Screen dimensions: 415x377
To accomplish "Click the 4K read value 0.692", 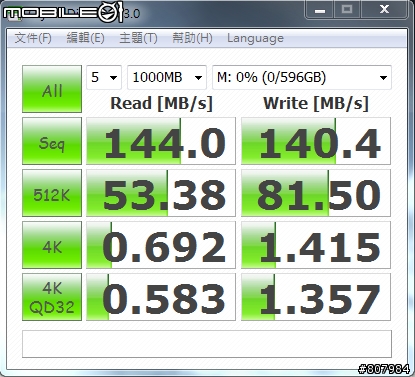I will [x=161, y=245].
